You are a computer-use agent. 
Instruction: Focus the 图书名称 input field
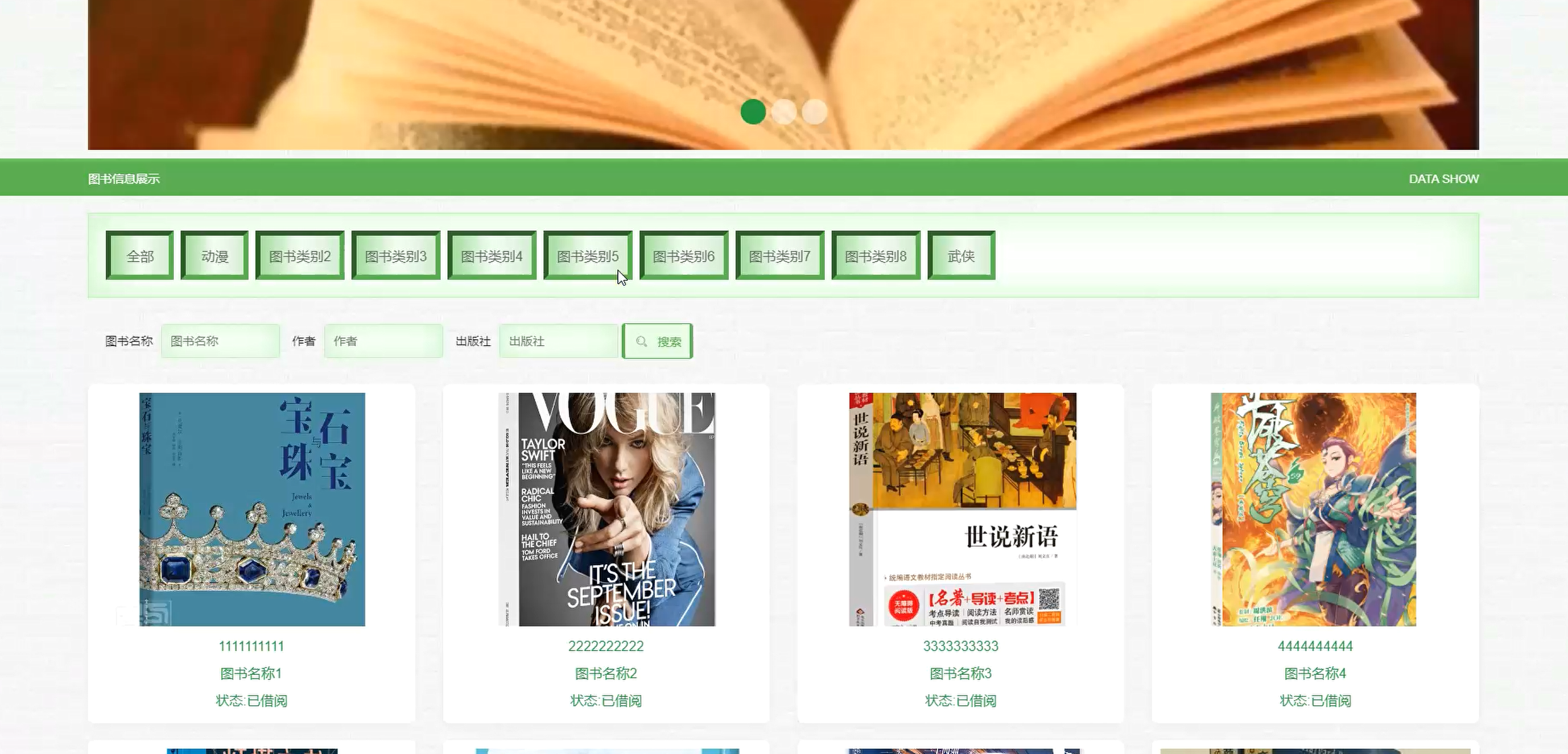click(220, 341)
